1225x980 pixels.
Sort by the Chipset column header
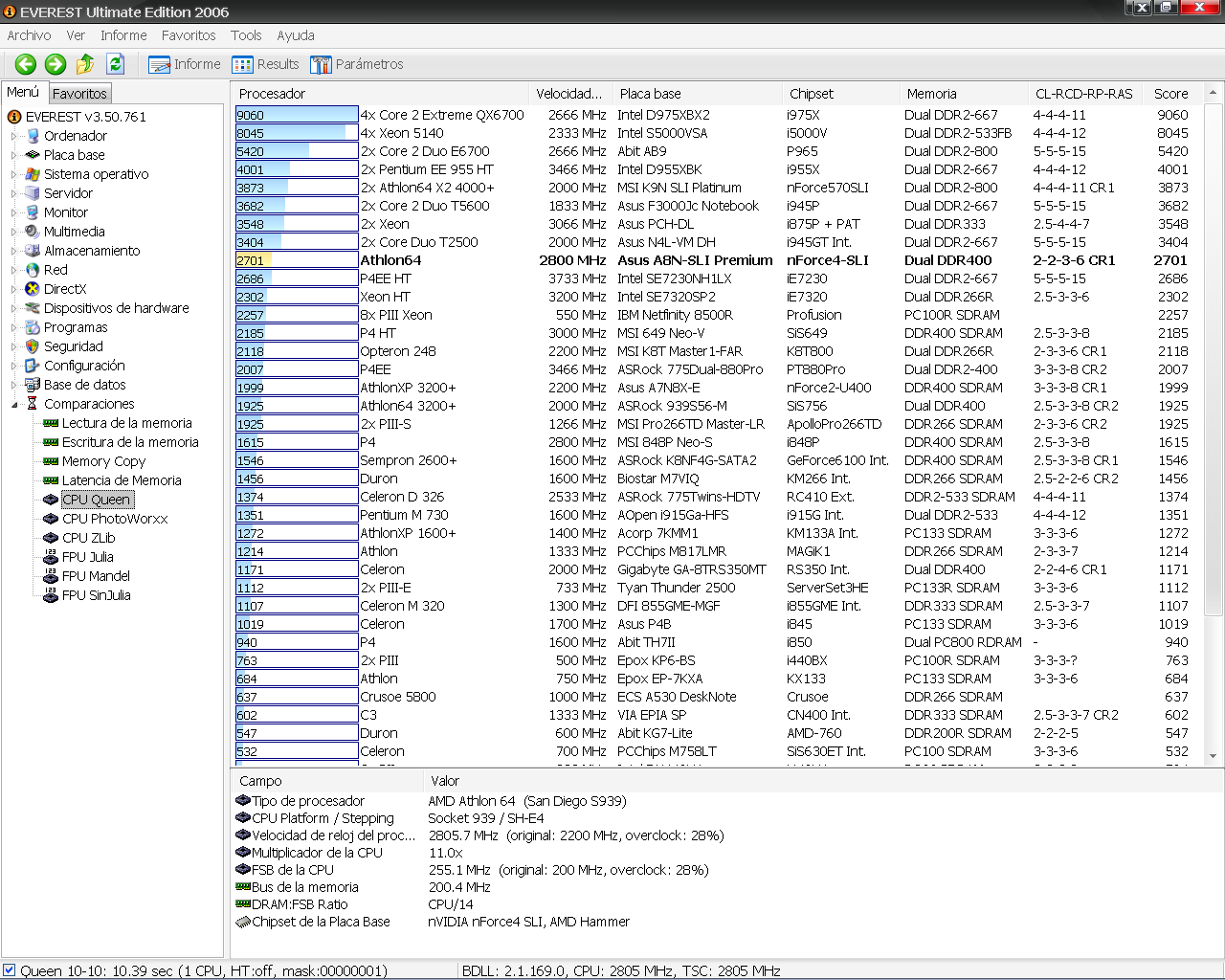coord(839,94)
